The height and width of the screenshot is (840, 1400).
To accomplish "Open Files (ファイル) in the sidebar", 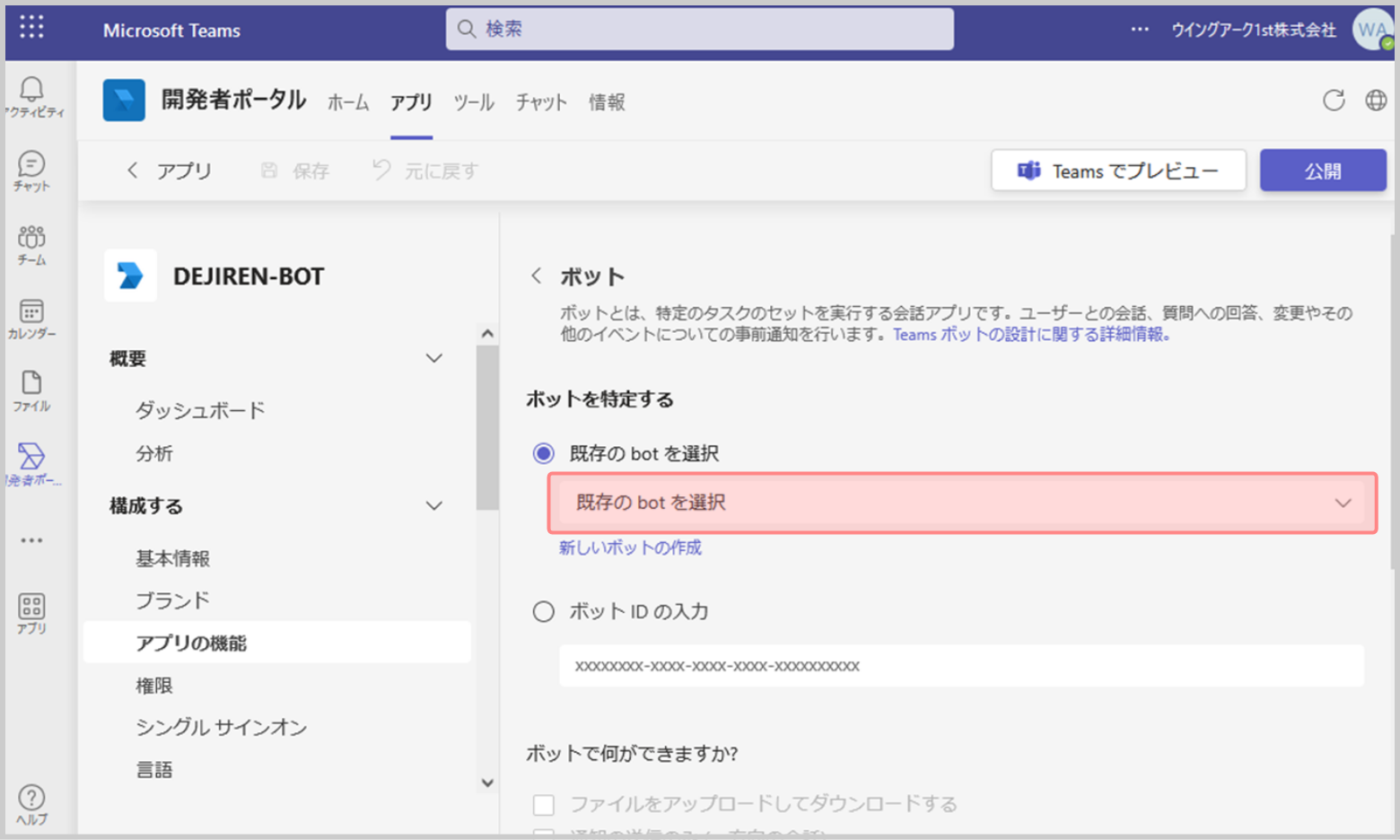I will (31, 391).
